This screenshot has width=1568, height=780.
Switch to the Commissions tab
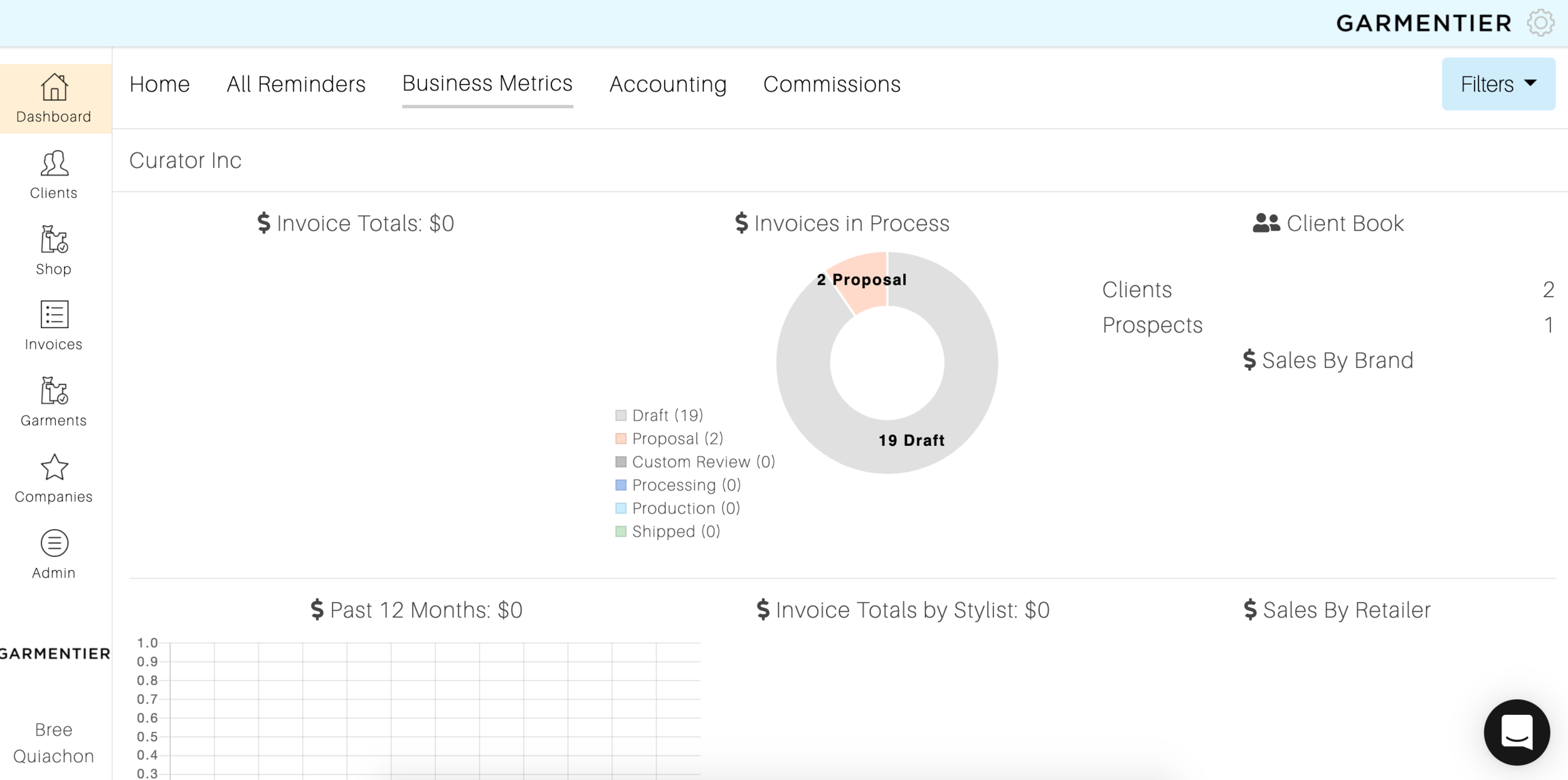(x=832, y=84)
